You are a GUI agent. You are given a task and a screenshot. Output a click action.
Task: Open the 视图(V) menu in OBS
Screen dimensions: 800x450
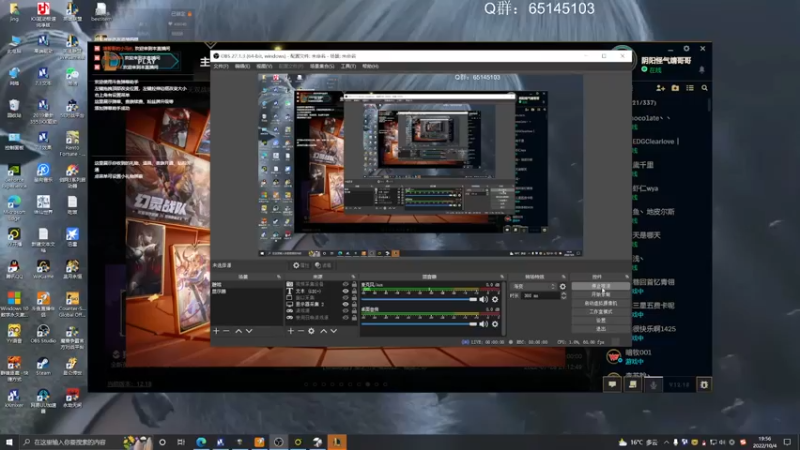click(264, 66)
